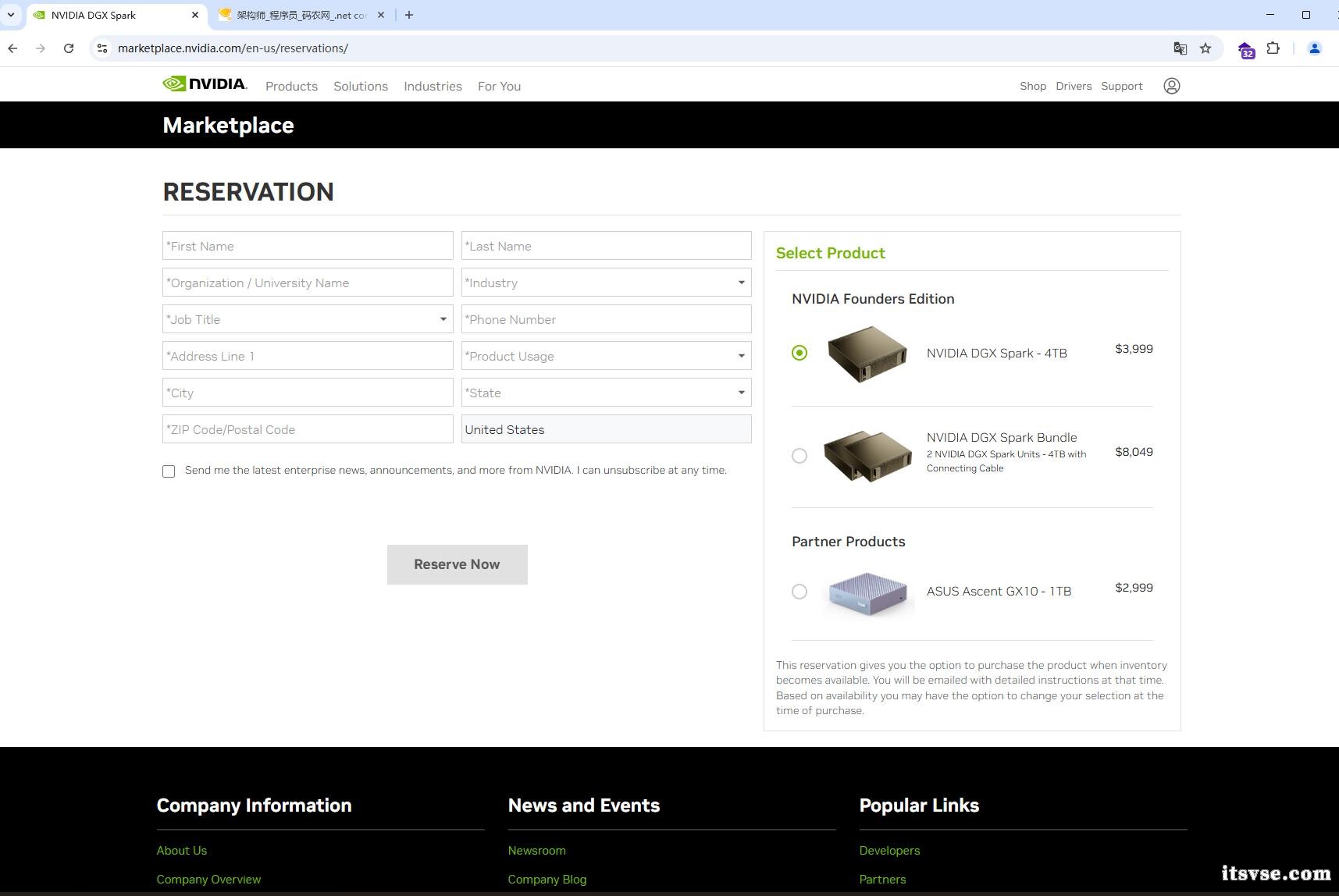Open the Developers footer link
Image resolution: width=1339 pixels, height=896 pixels.
tap(889, 851)
